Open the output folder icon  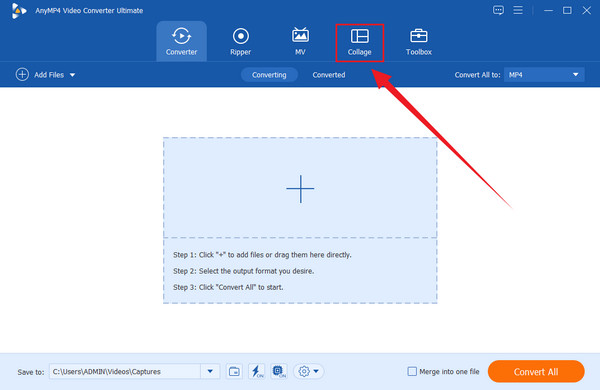tap(234, 371)
